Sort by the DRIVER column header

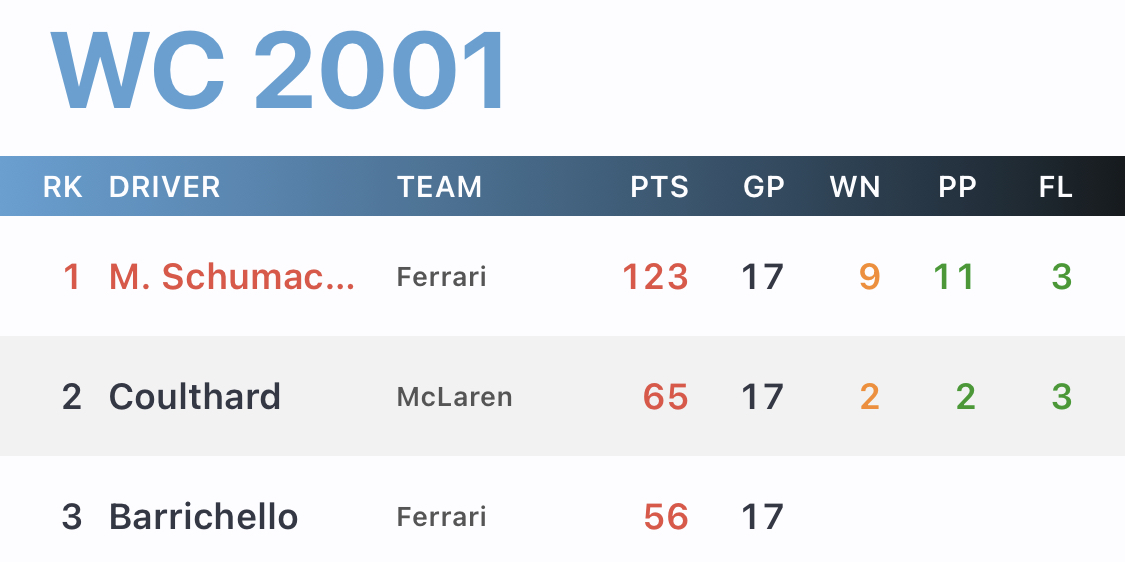tap(164, 187)
